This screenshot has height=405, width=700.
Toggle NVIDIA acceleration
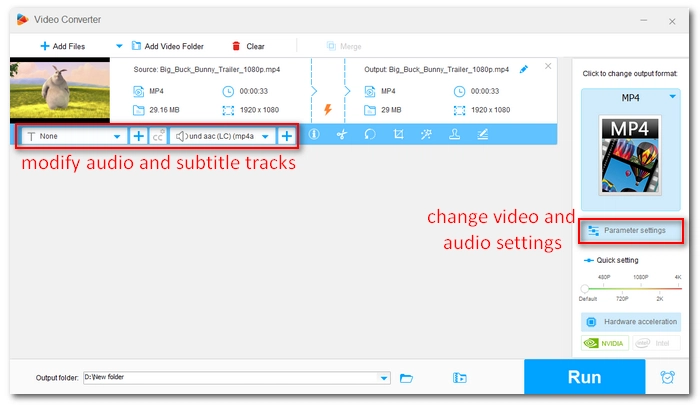pyautogui.click(x=605, y=343)
